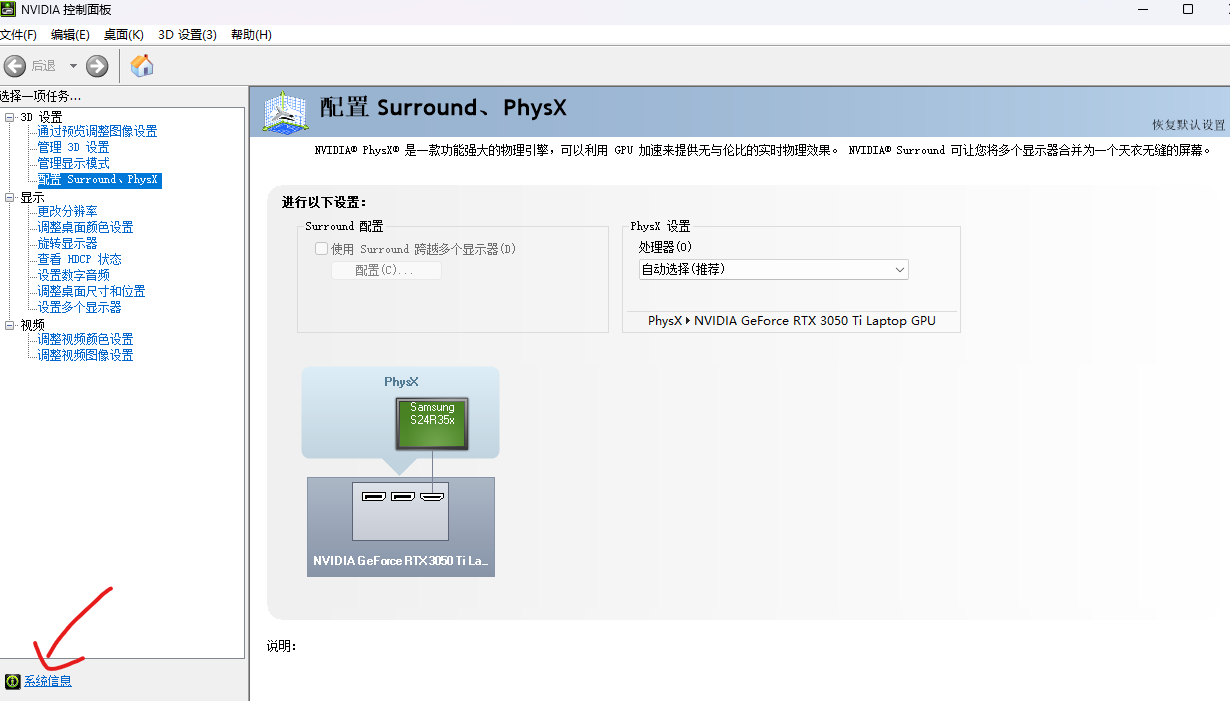Select 调整视频颜色设置

click(x=85, y=339)
